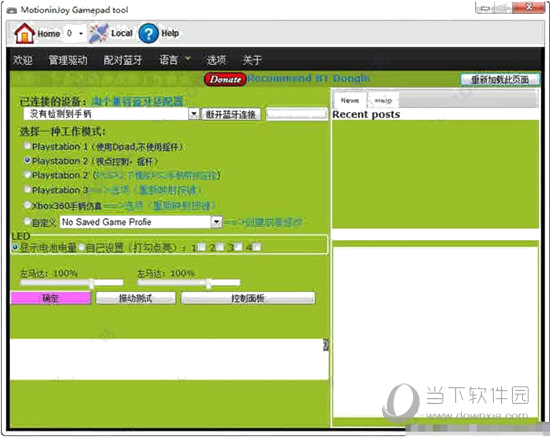Open the connected device dropdown arrow
Viewport: 550px width, 439px height.
pyautogui.click(x=194, y=114)
